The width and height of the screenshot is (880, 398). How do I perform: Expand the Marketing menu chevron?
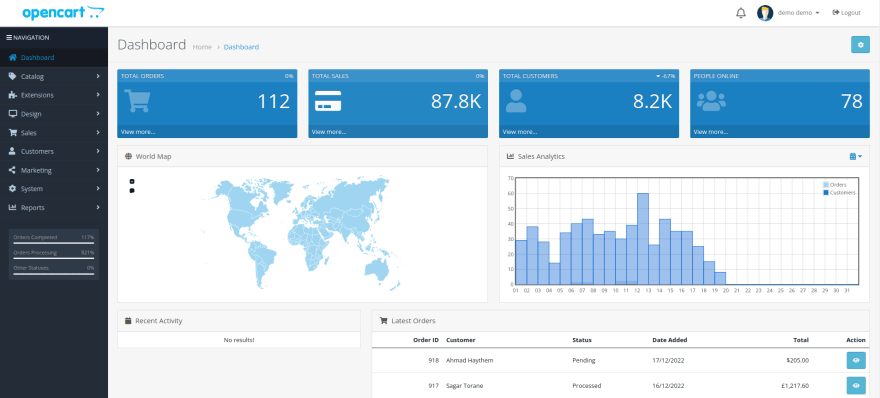[x=98, y=170]
